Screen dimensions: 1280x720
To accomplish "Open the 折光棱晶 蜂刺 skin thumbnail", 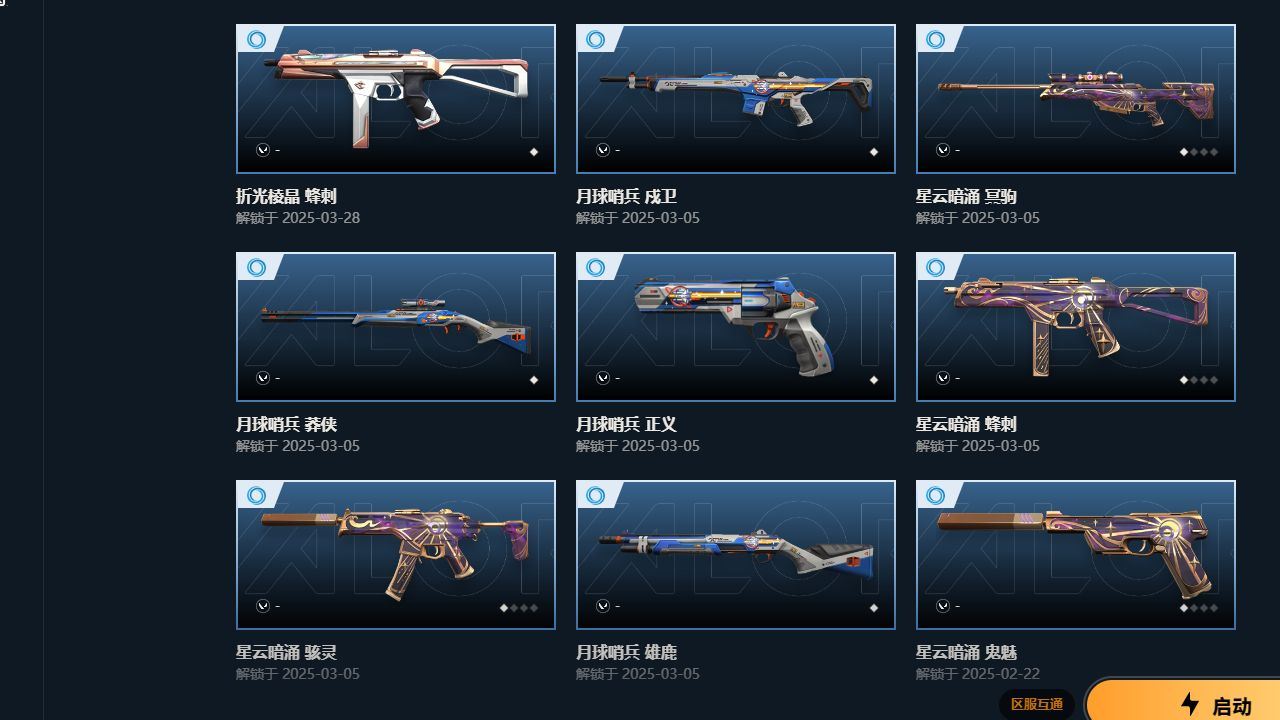I will [x=396, y=99].
